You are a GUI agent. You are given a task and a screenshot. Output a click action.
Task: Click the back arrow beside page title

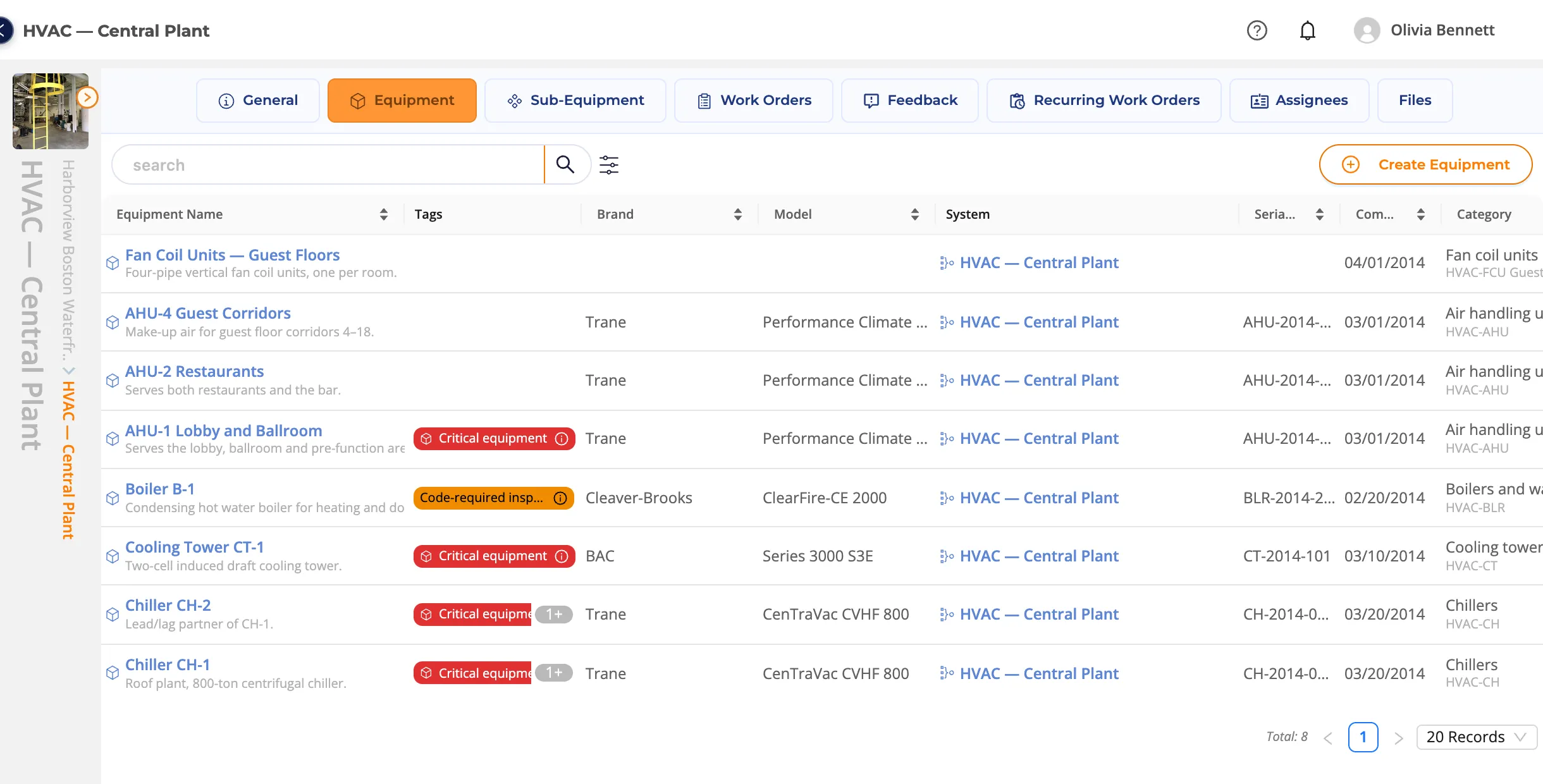[5, 30]
